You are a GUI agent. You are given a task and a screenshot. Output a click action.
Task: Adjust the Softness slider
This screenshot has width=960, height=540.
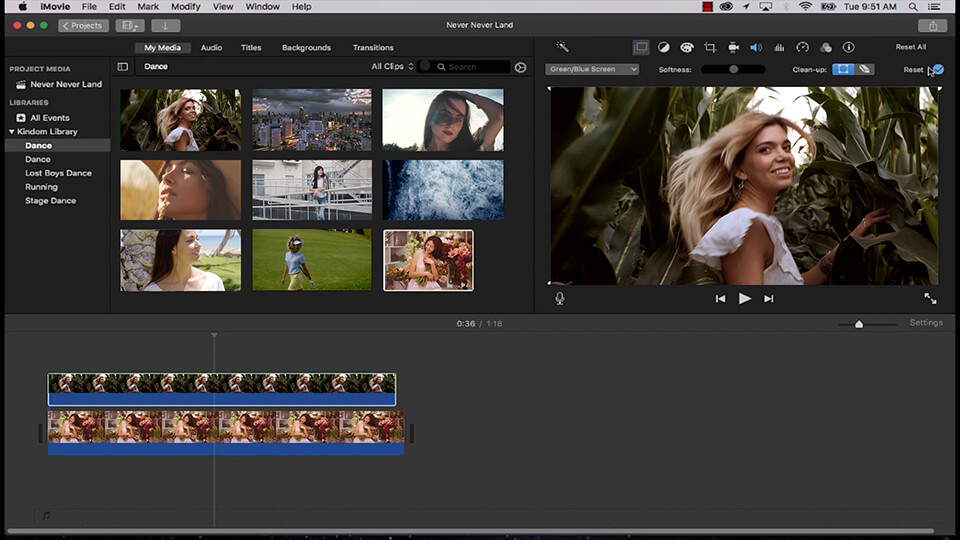(x=733, y=69)
